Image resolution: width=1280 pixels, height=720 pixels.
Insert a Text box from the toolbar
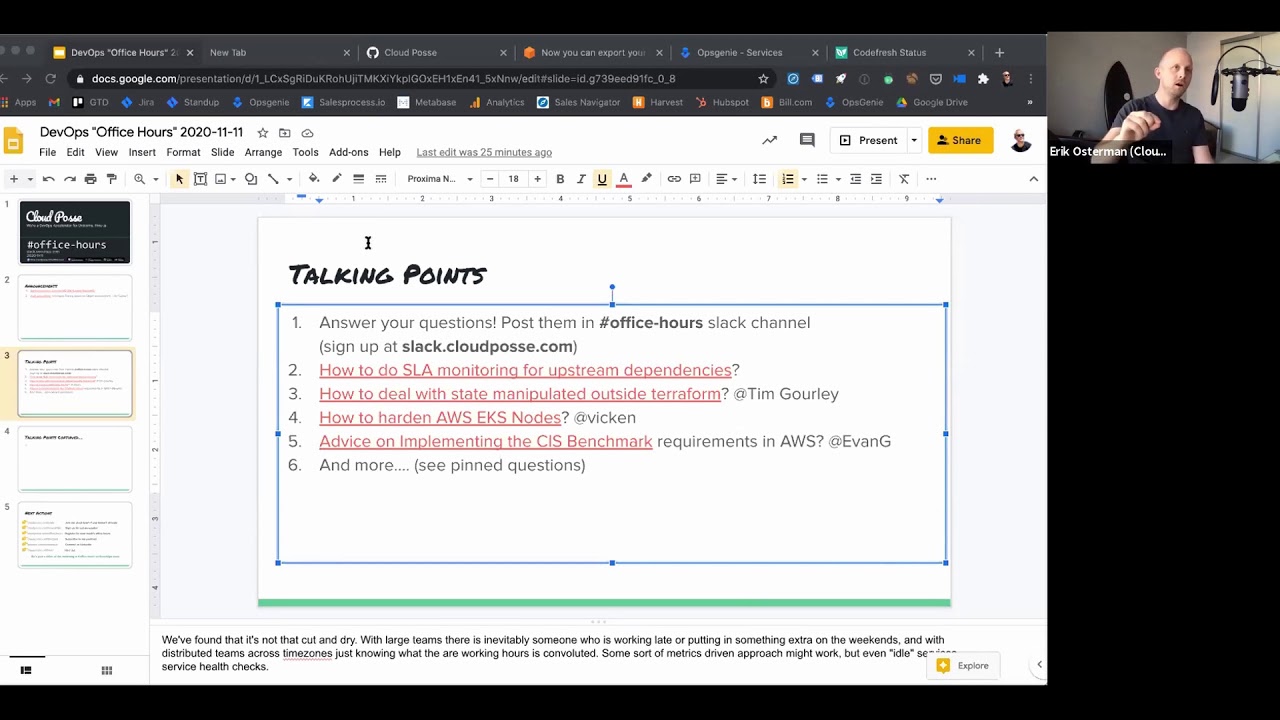point(200,179)
